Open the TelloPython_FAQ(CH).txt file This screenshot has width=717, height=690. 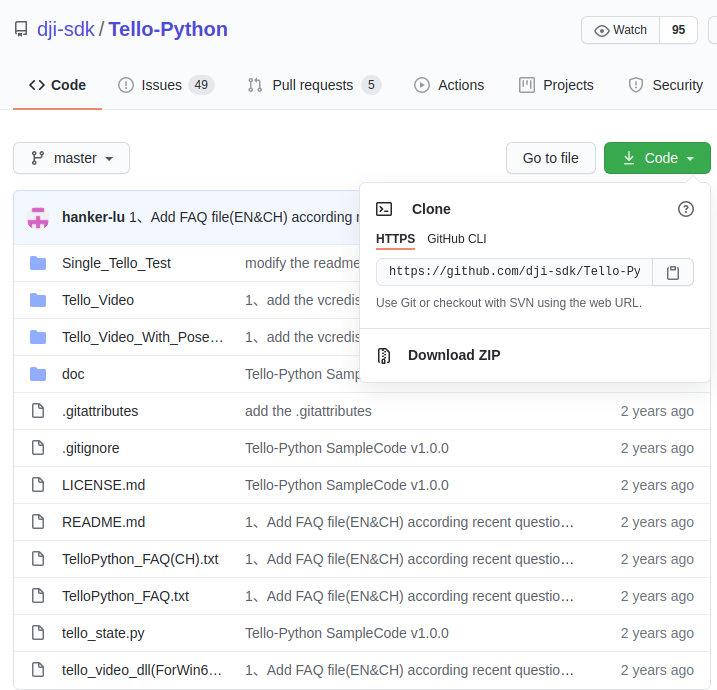click(140, 560)
